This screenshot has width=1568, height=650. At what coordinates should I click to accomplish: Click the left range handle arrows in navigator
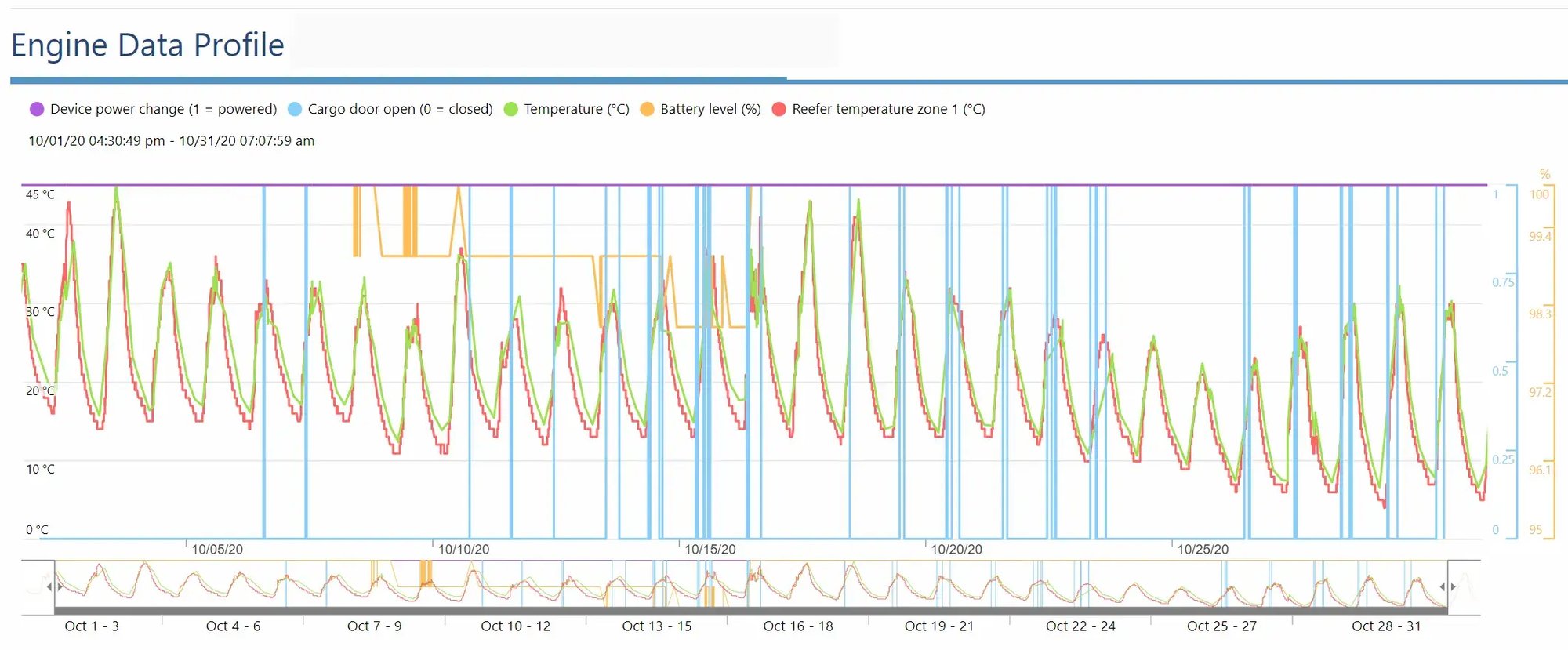tap(54, 586)
